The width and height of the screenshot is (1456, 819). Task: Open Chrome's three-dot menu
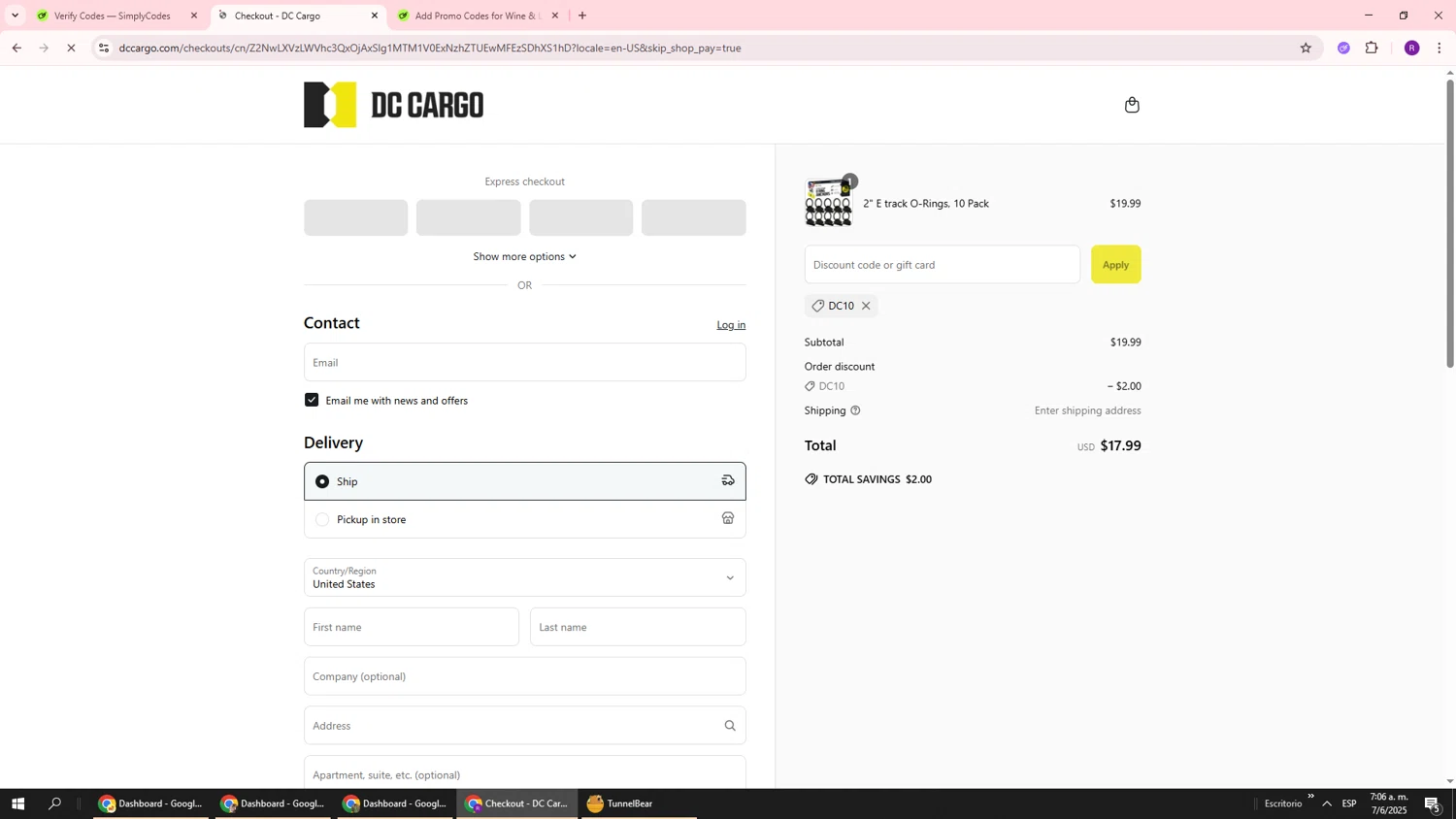[1439, 48]
